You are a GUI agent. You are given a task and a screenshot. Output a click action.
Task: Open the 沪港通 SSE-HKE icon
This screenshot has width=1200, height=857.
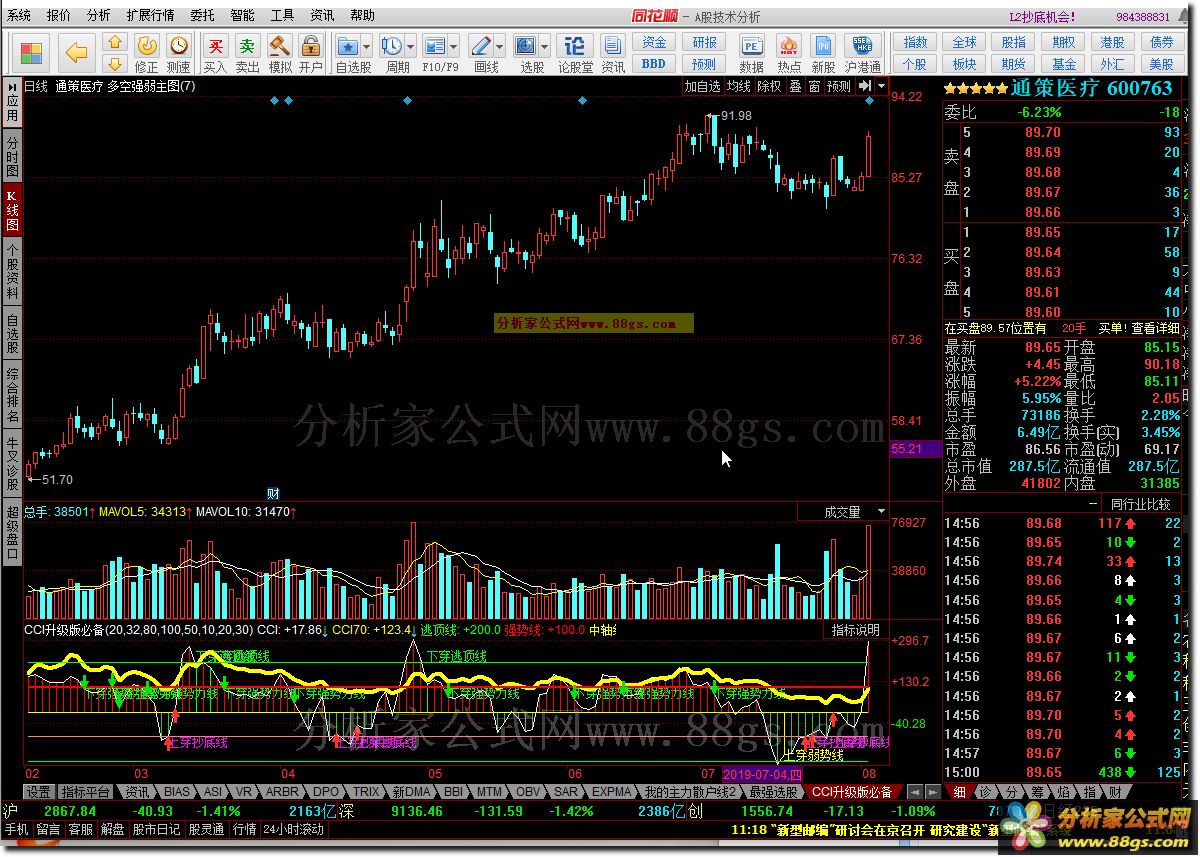[862, 53]
